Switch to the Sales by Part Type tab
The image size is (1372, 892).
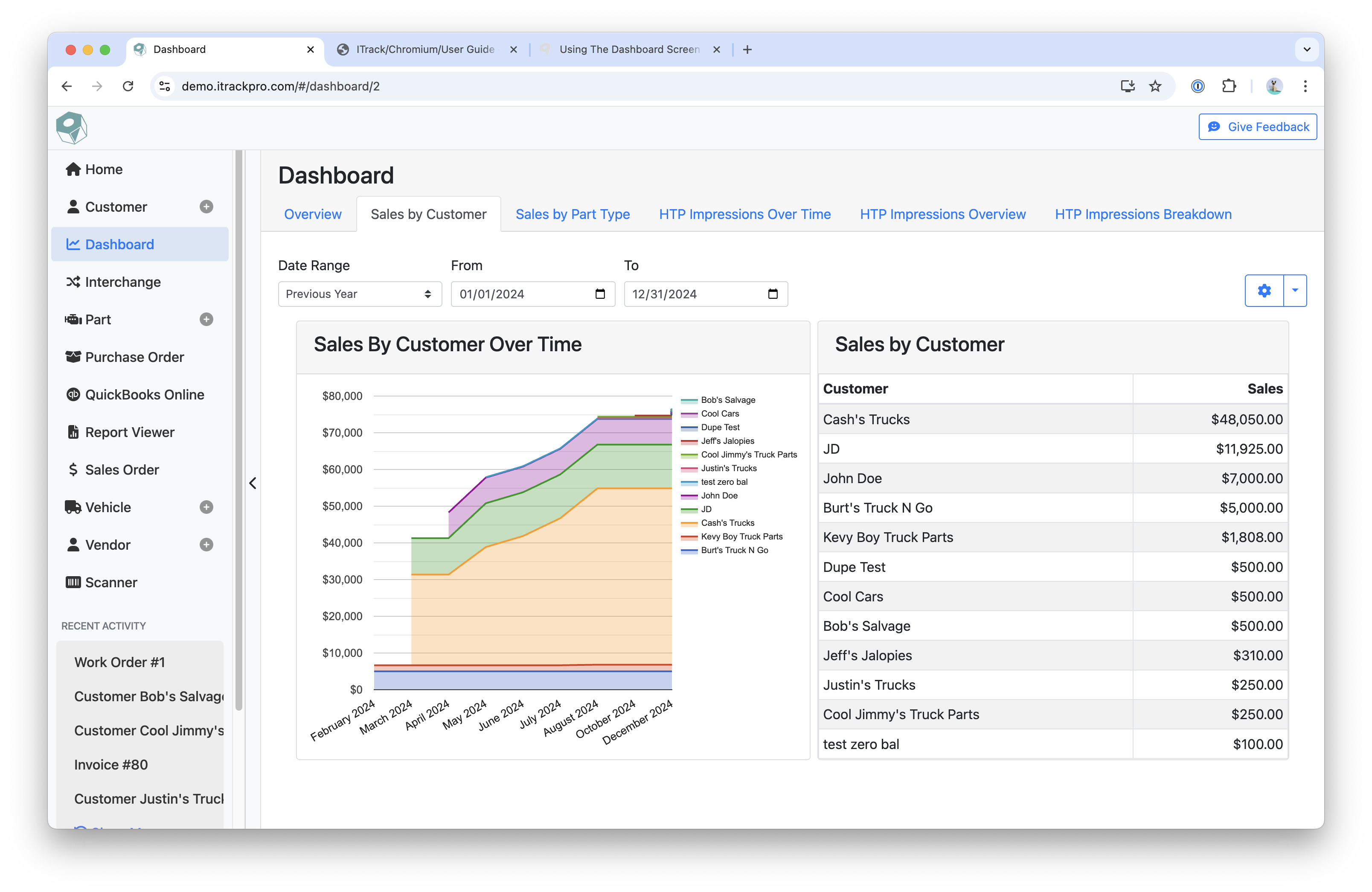573,214
